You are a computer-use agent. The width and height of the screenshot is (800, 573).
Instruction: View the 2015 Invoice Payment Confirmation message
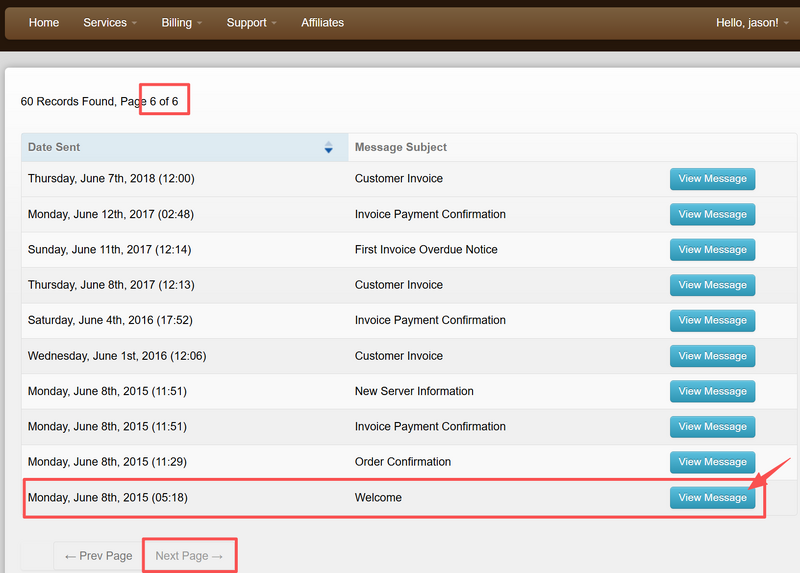click(712, 427)
